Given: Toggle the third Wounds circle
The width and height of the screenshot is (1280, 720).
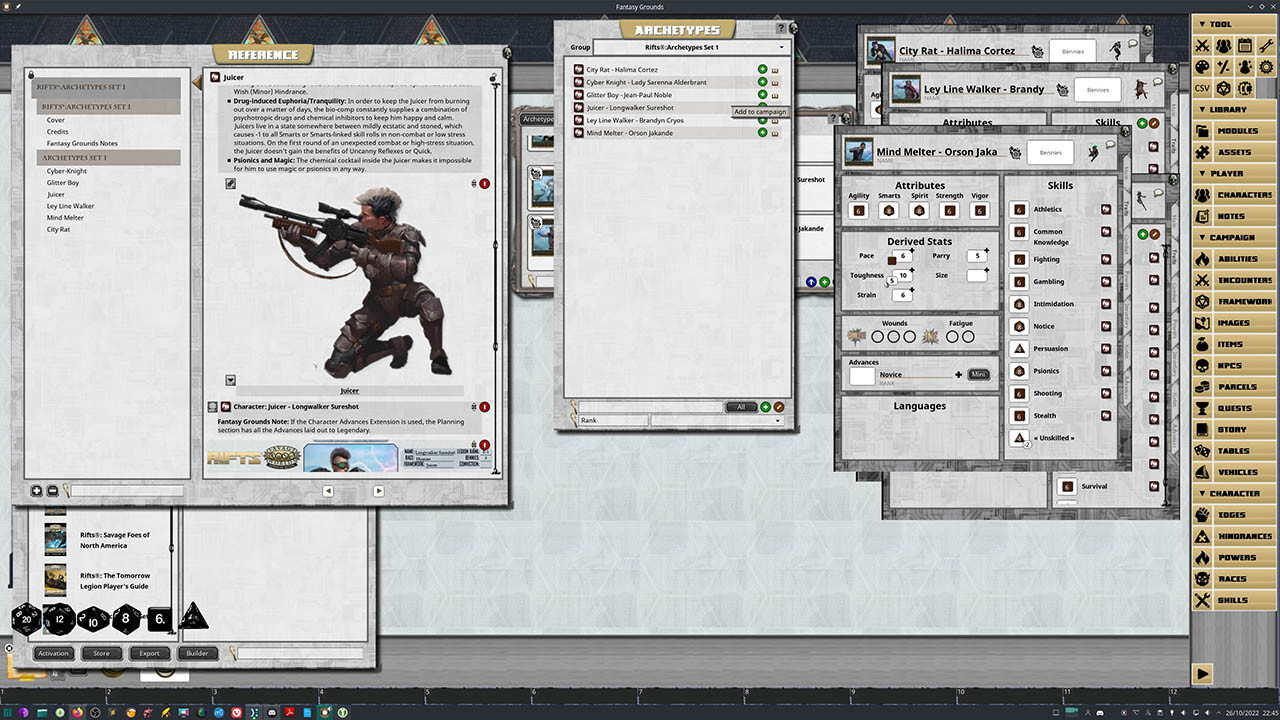Looking at the screenshot, I should point(909,337).
